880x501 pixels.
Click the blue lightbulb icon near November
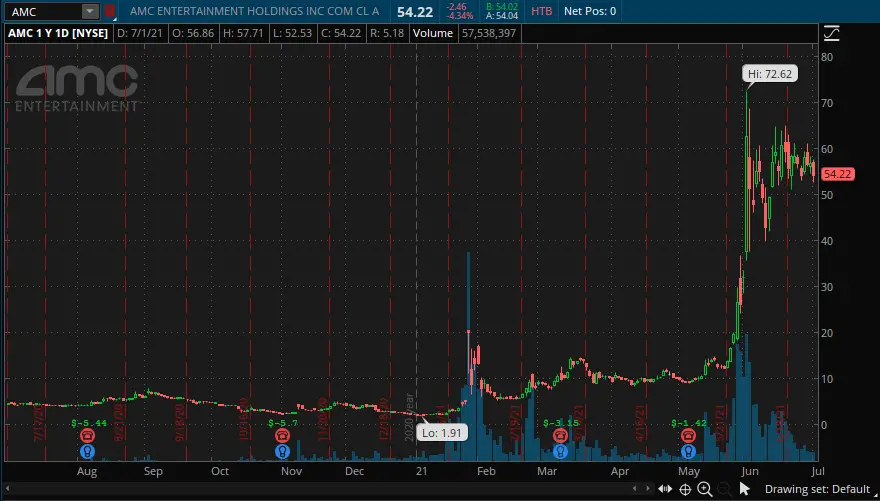tap(282, 451)
